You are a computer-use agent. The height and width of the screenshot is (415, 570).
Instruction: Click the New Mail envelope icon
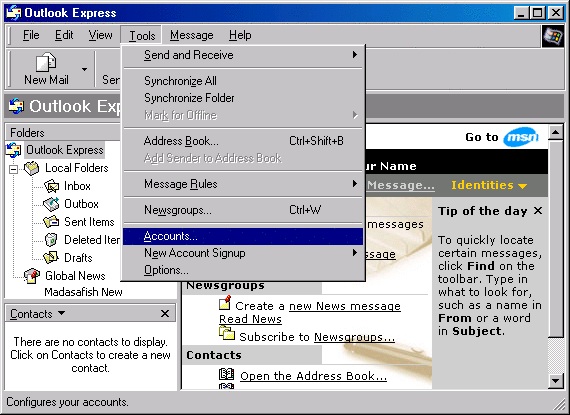(46, 62)
